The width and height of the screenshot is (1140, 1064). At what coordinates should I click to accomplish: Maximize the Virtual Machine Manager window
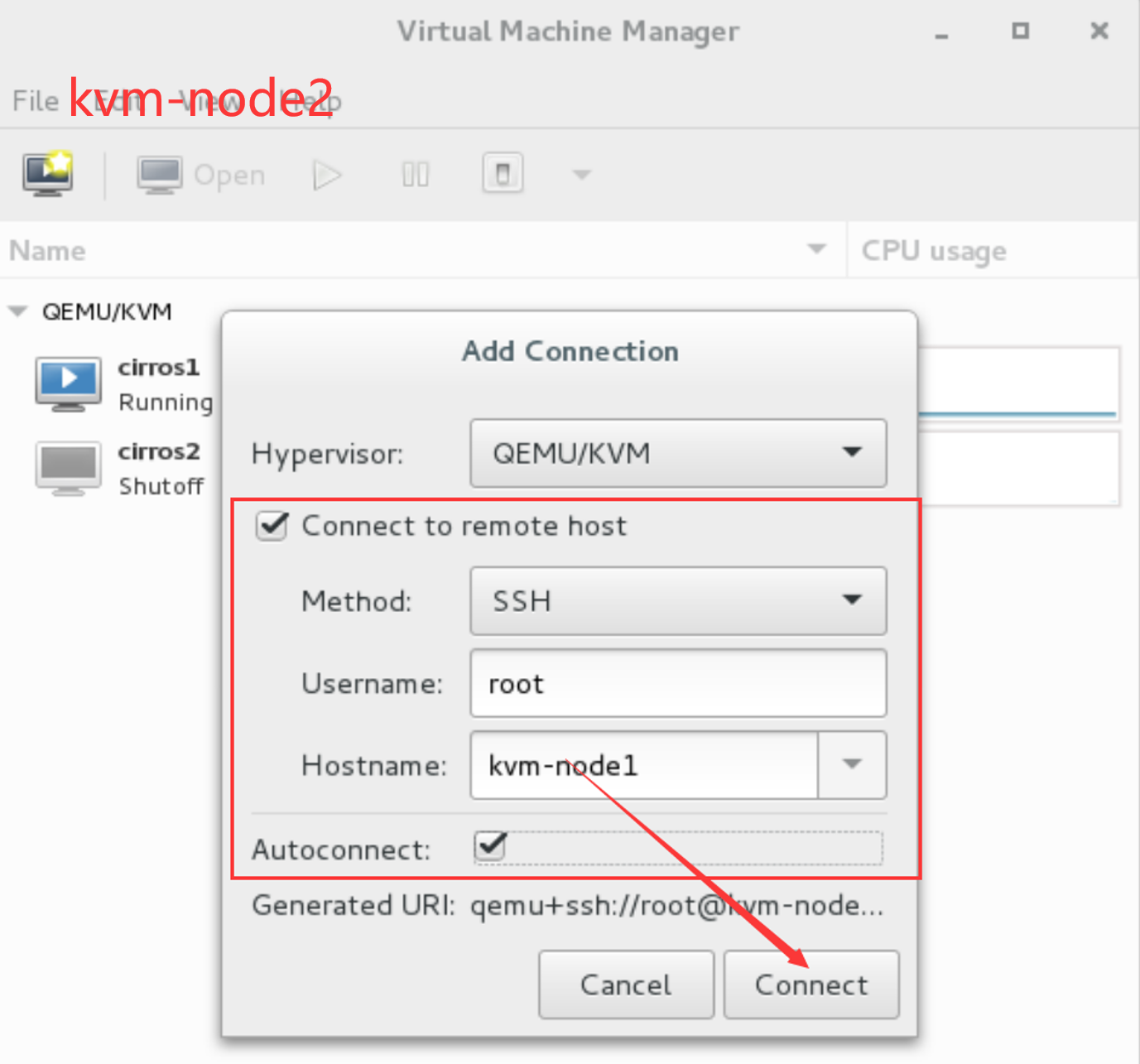click(x=1021, y=31)
